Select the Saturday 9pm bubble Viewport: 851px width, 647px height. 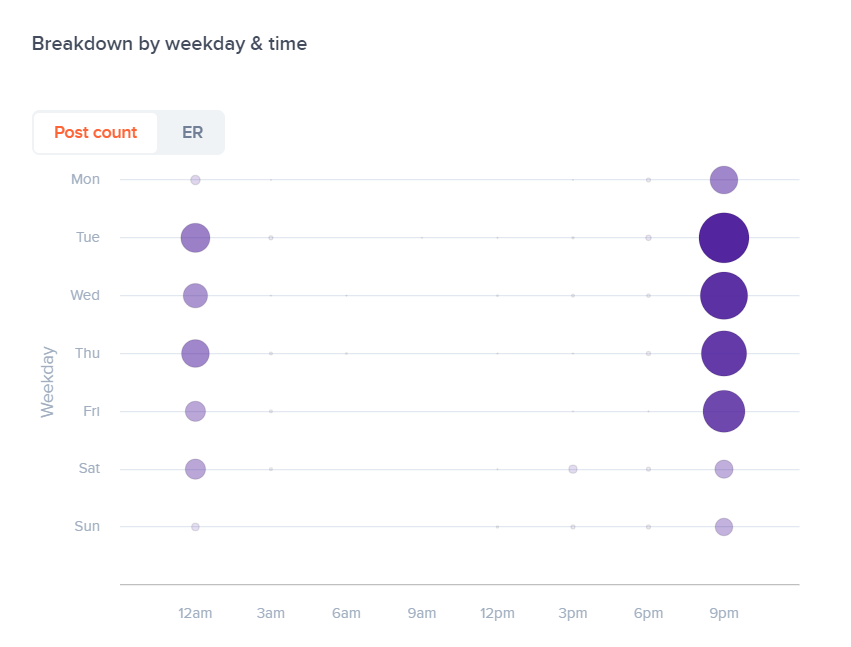724,469
